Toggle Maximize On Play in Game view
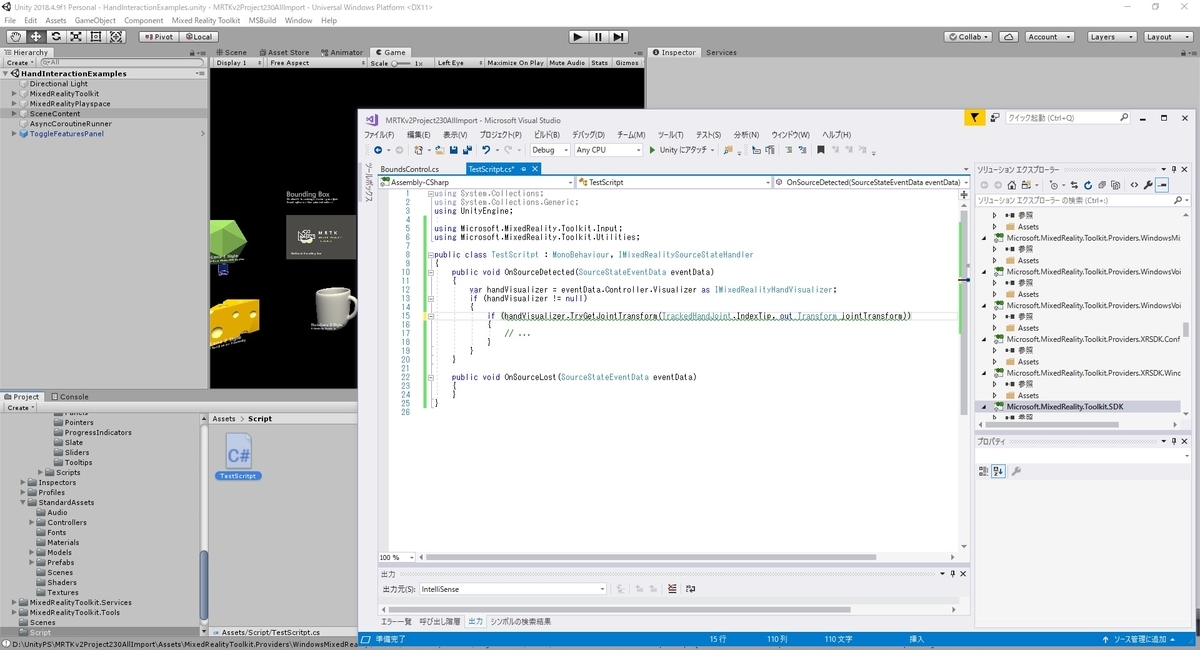 pyautogui.click(x=515, y=63)
